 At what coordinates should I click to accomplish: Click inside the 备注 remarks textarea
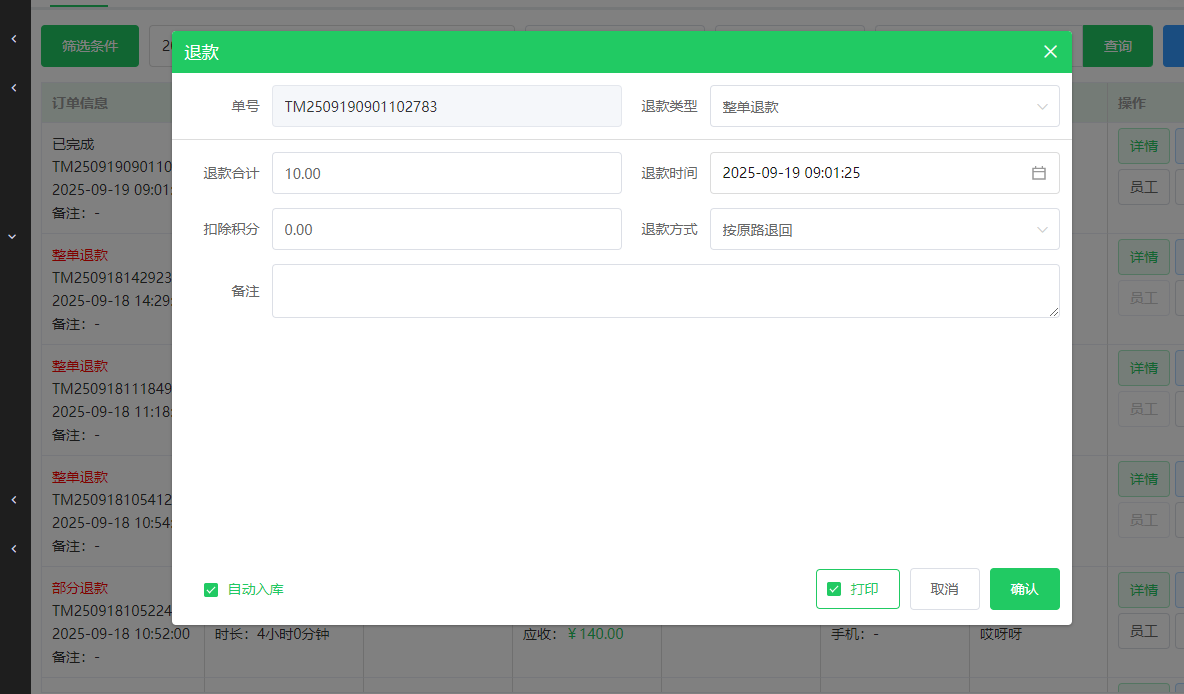(665, 291)
